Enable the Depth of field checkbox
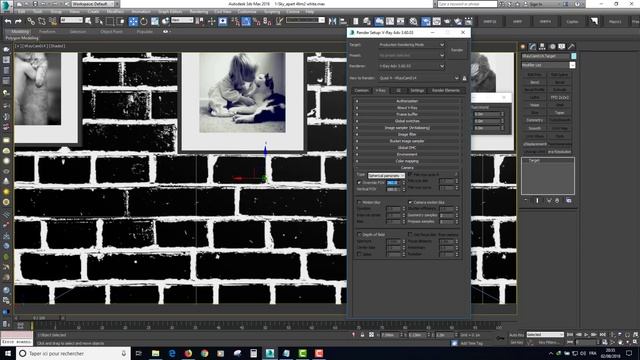This screenshot has width=640, height=360. pyautogui.click(x=359, y=235)
